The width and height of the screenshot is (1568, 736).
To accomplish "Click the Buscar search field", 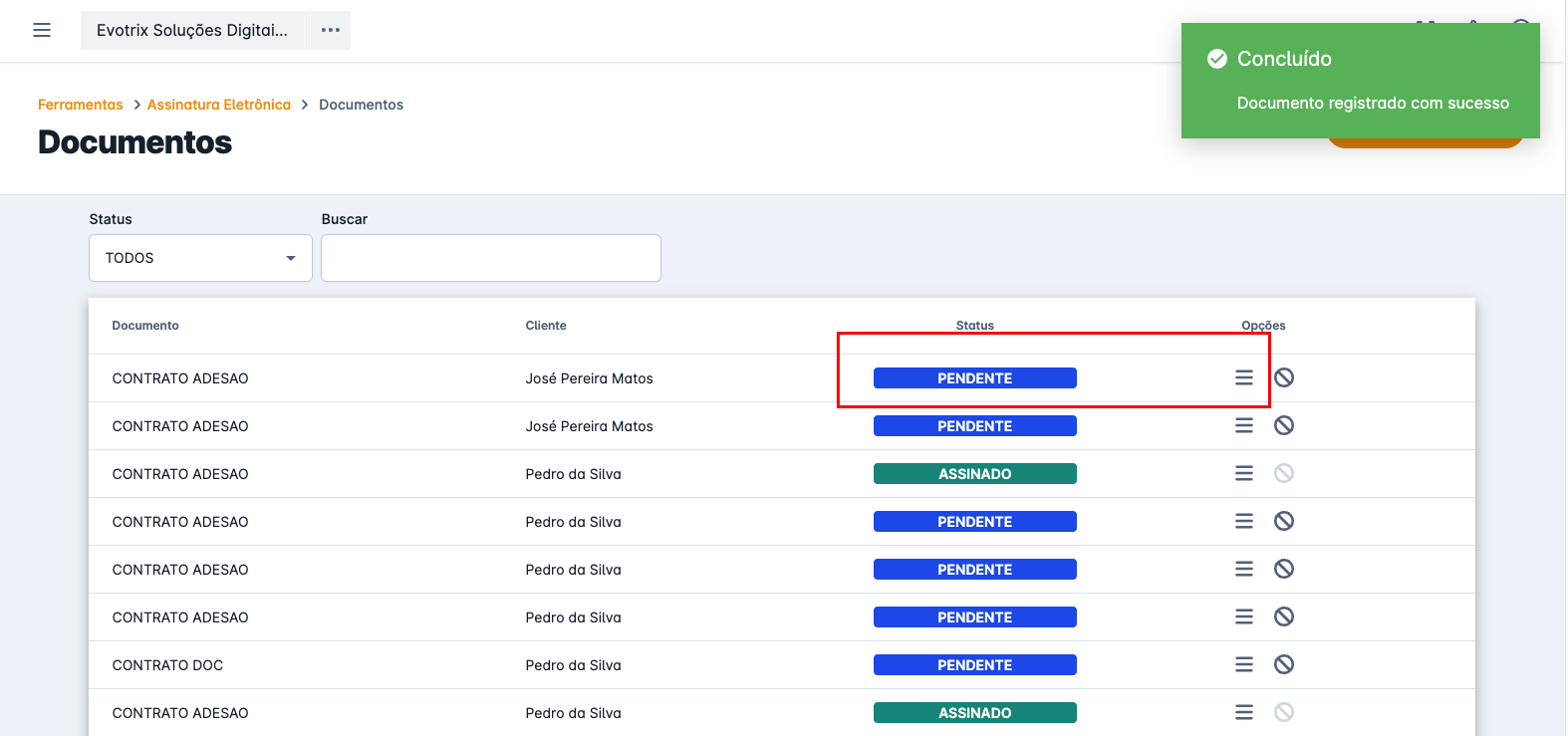I will [490, 258].
